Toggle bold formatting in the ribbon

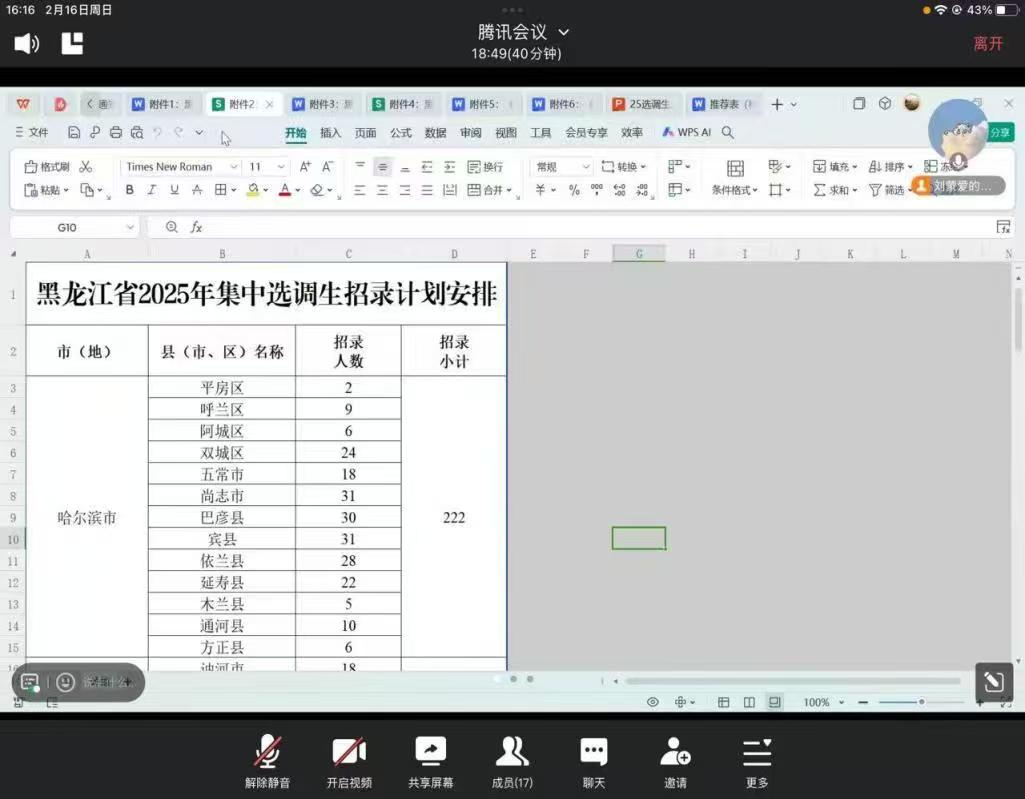[x=130, y=190]
